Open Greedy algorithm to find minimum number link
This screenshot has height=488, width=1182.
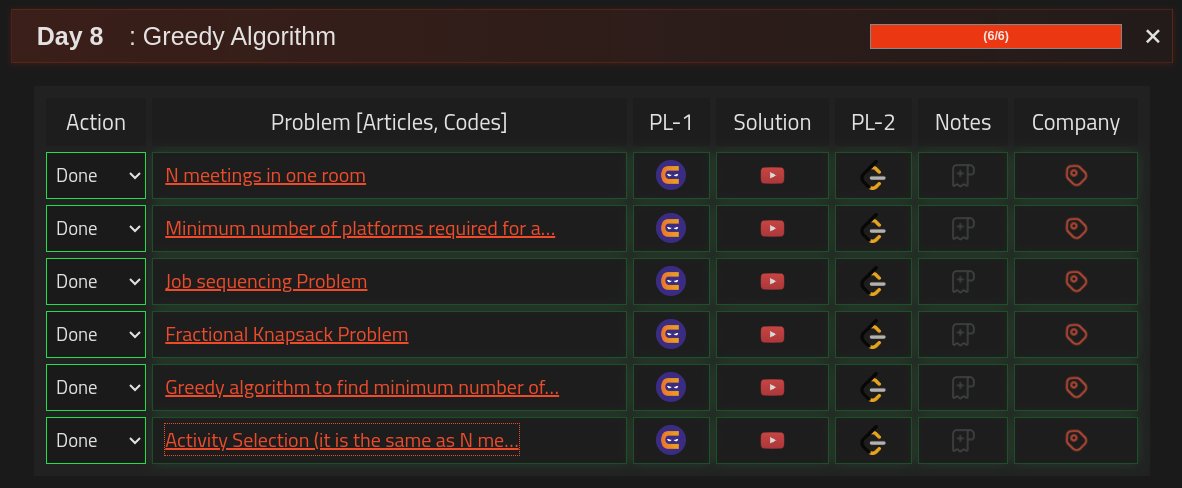(362, 386)
